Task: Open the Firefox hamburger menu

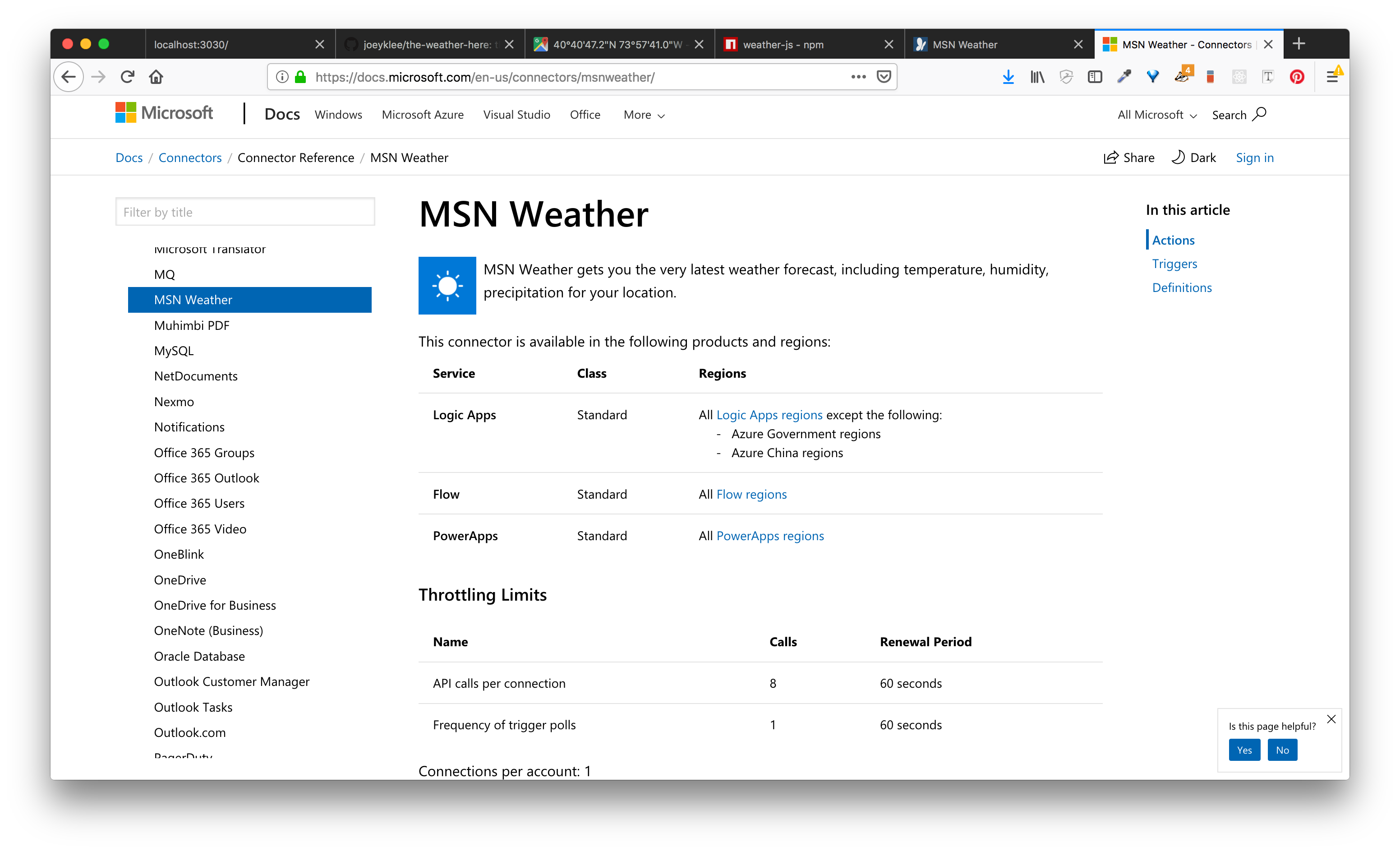Action: [x=1331, y=77]
